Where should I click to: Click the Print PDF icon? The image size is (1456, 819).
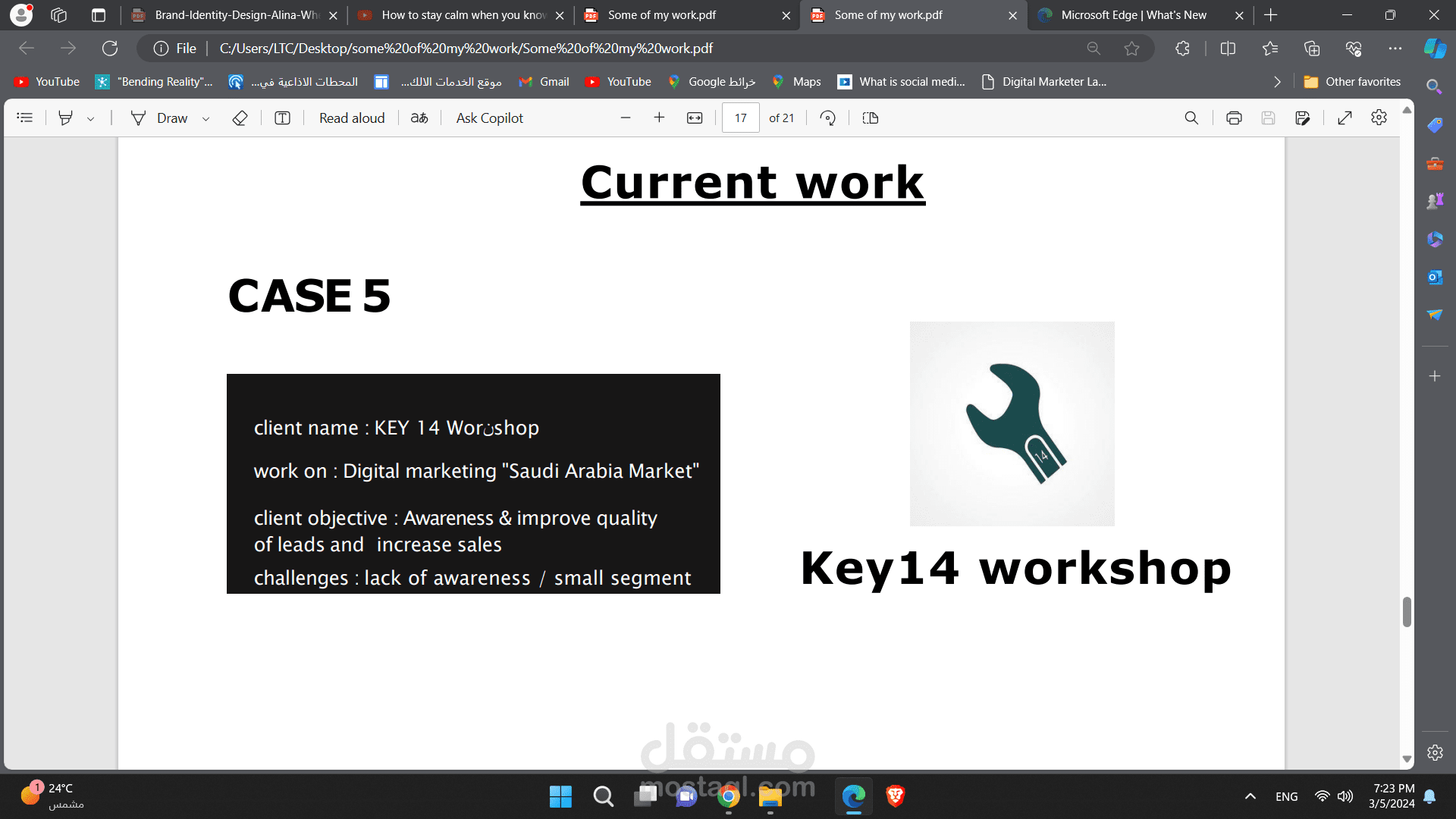[1234, 118]
